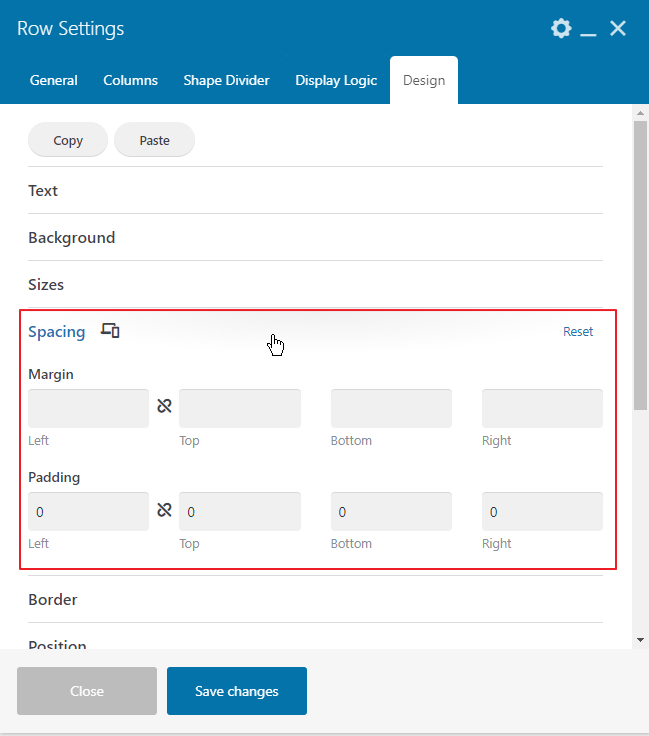
Task: Focus the Padding Right input field
Action: 542,512
